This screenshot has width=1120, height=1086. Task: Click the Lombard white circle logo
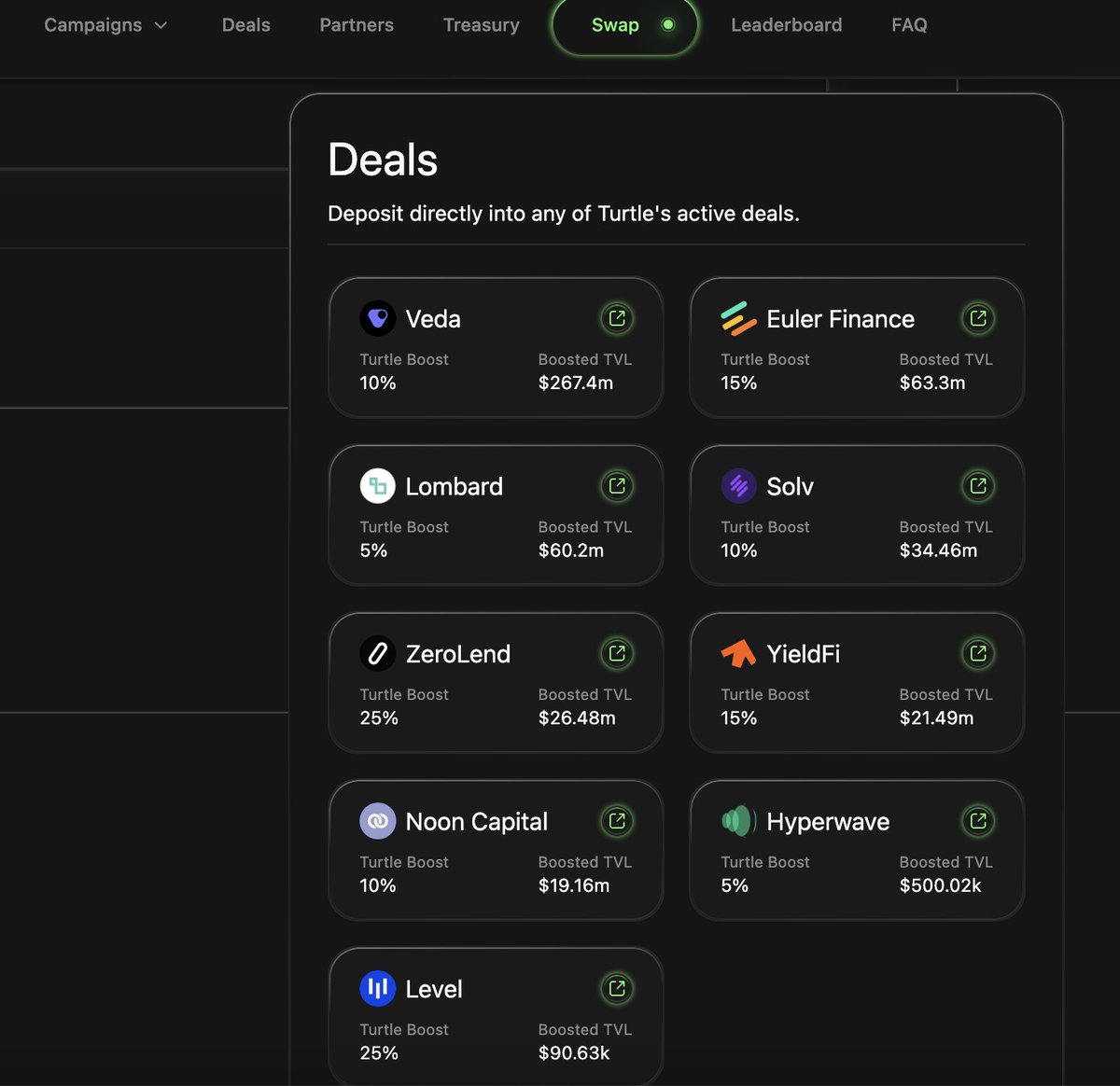378,486
